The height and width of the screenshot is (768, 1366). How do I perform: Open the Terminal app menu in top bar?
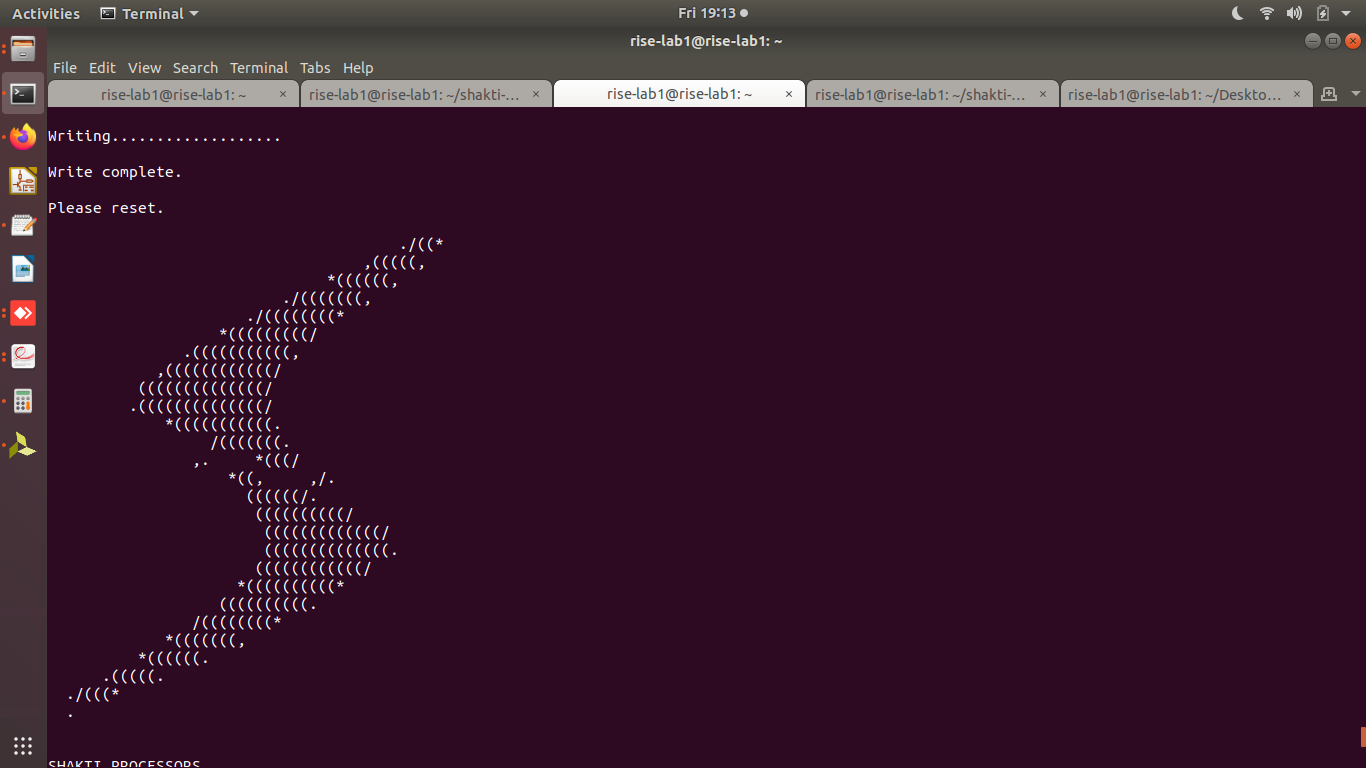pos(150,13)
